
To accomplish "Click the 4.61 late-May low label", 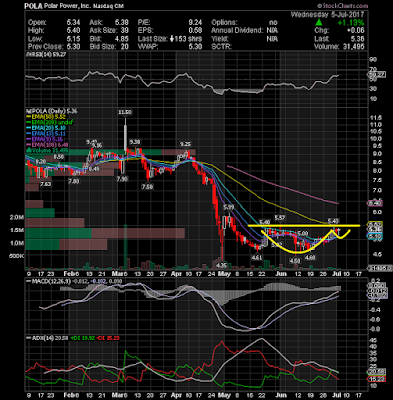I will pos(257,258).
